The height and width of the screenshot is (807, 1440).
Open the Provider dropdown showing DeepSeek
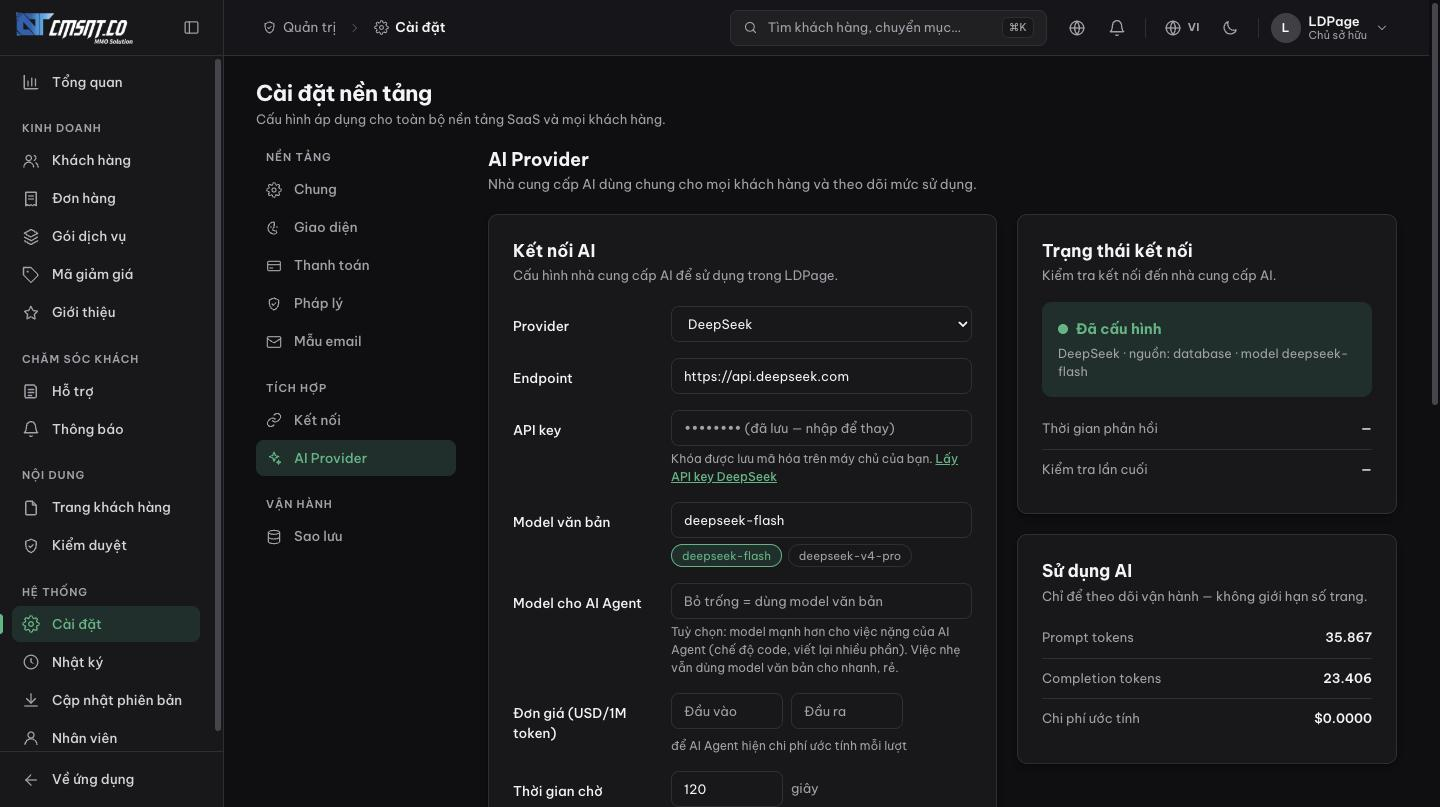coord(821,324)
